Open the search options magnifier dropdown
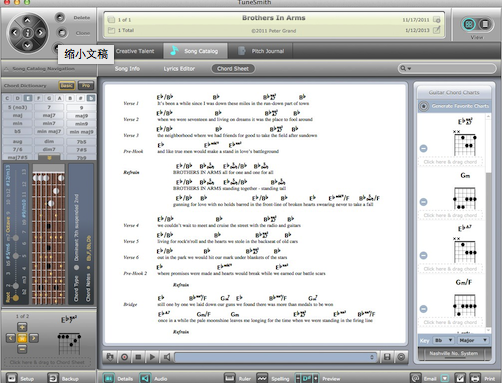The width and height of the screenshot is (502, 383). [405, 68]
